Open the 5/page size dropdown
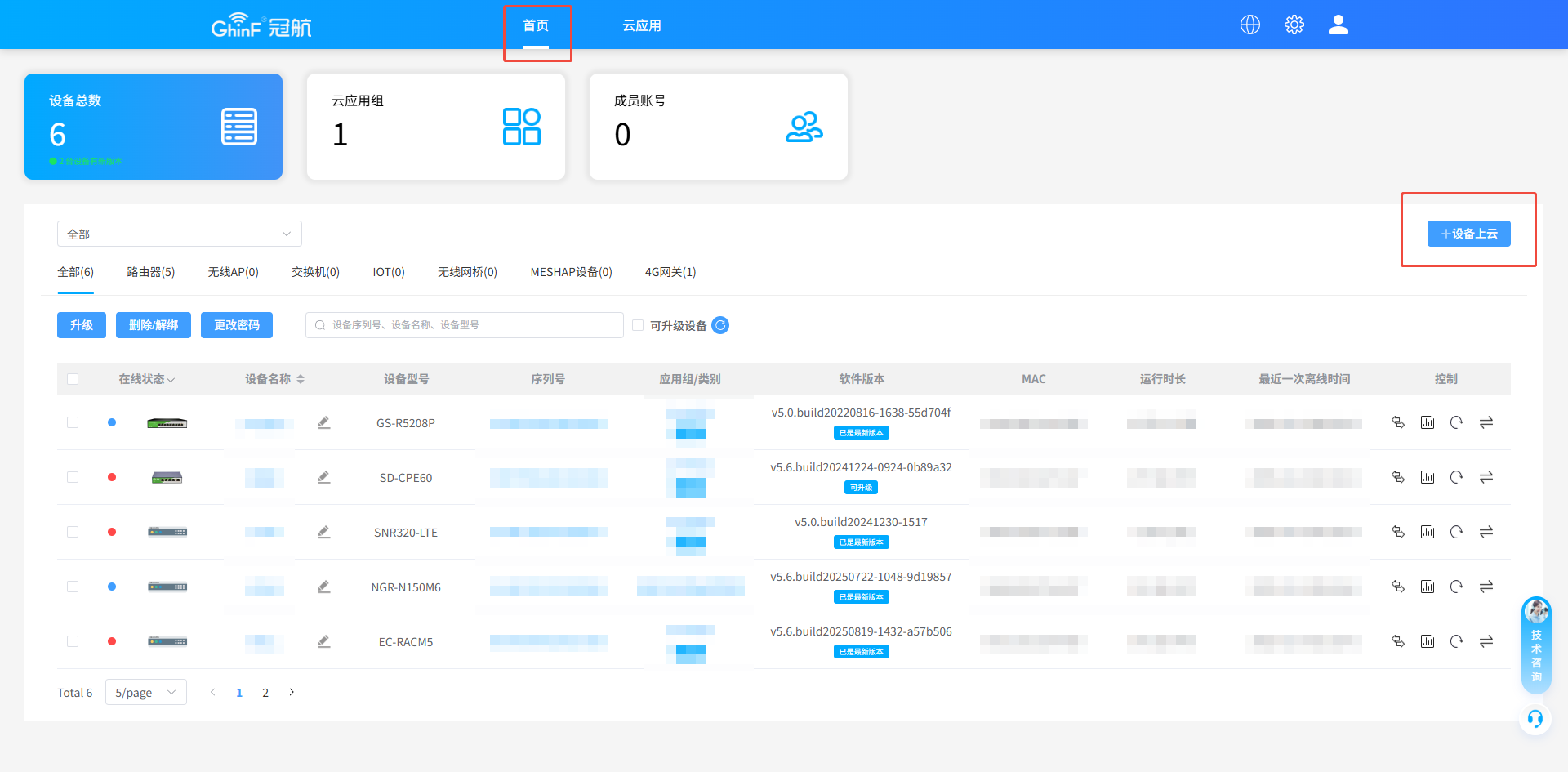Viewport: 1568px width, 772px height. point(145,692)
